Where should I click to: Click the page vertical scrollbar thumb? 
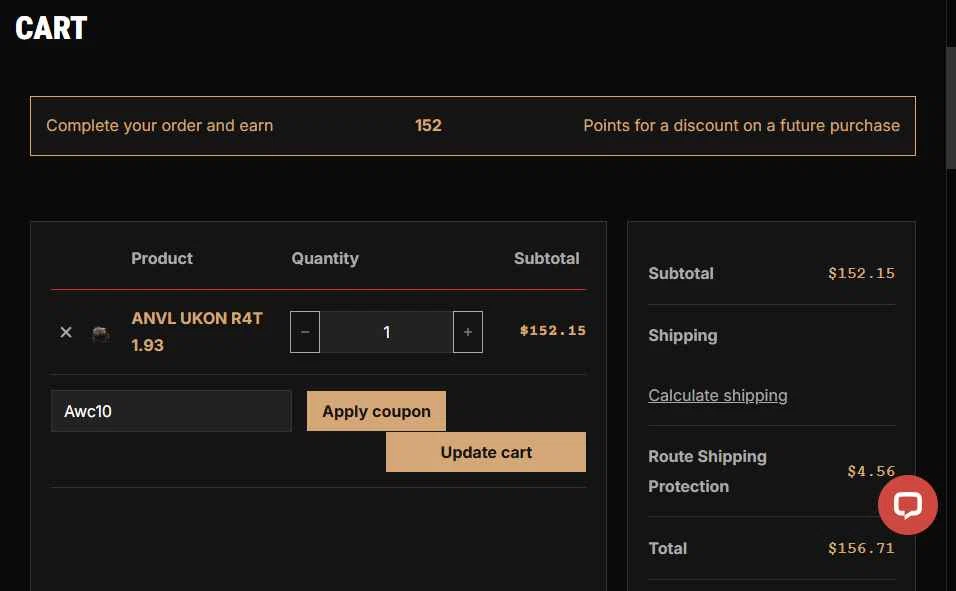pyautogui.click(x=951, y=107)
